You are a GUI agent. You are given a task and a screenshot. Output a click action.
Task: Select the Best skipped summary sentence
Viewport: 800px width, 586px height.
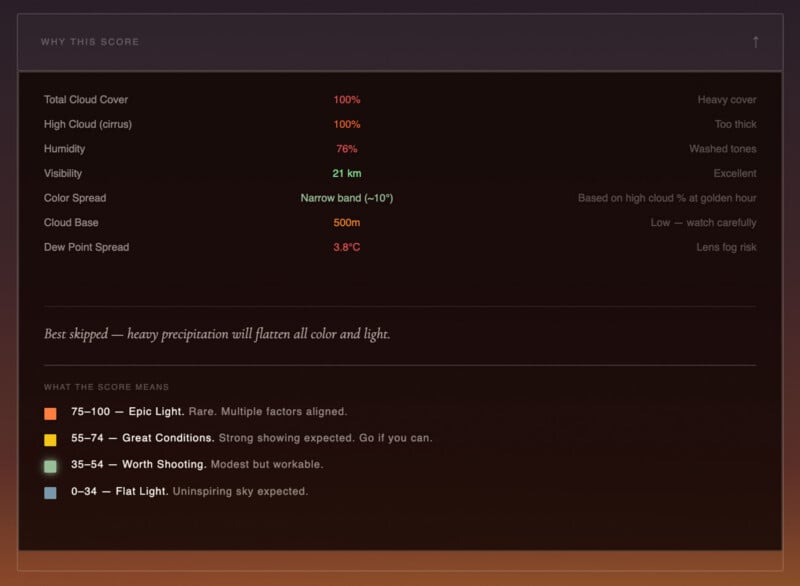click(x=217, y=334)
